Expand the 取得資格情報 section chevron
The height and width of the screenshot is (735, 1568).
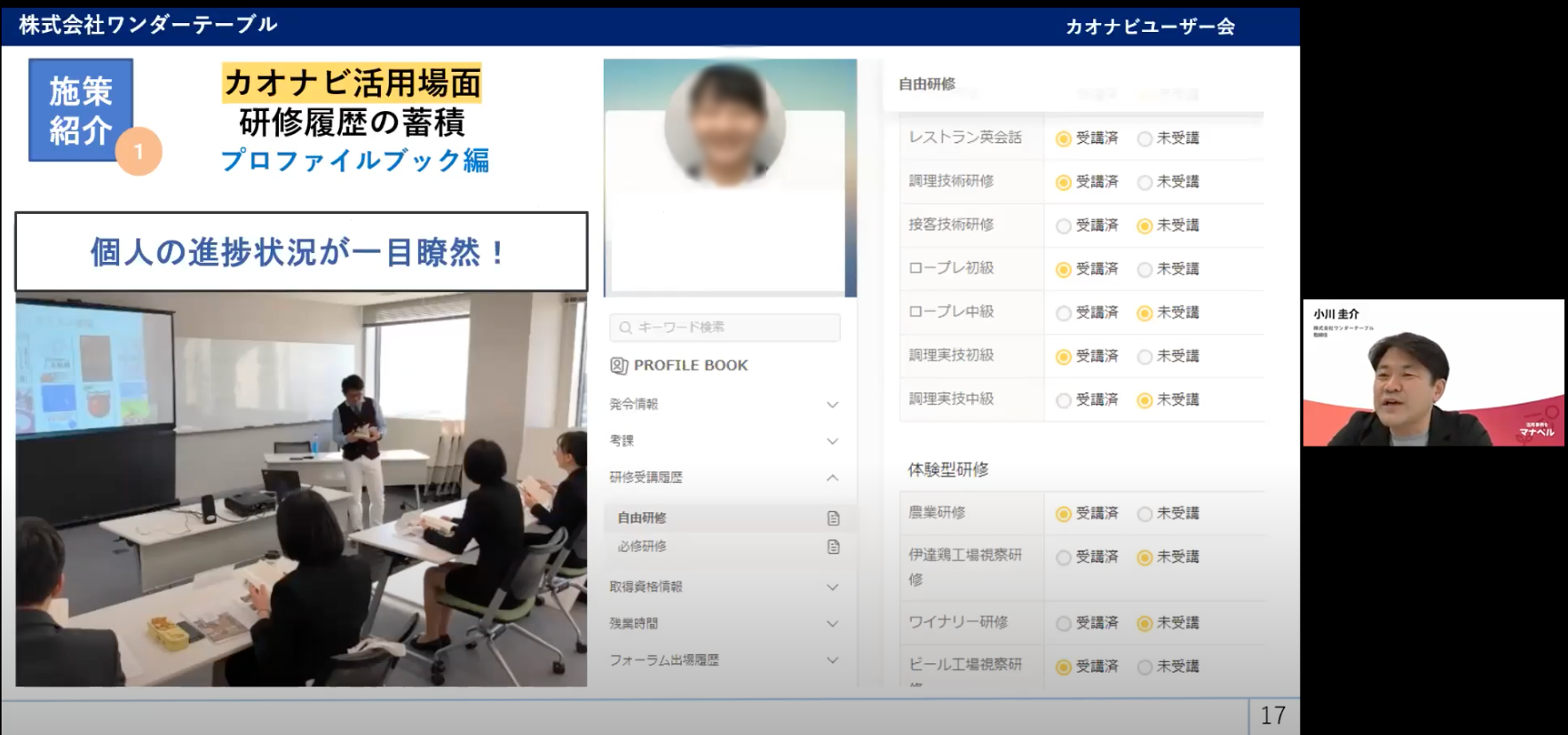click(832, 587)
